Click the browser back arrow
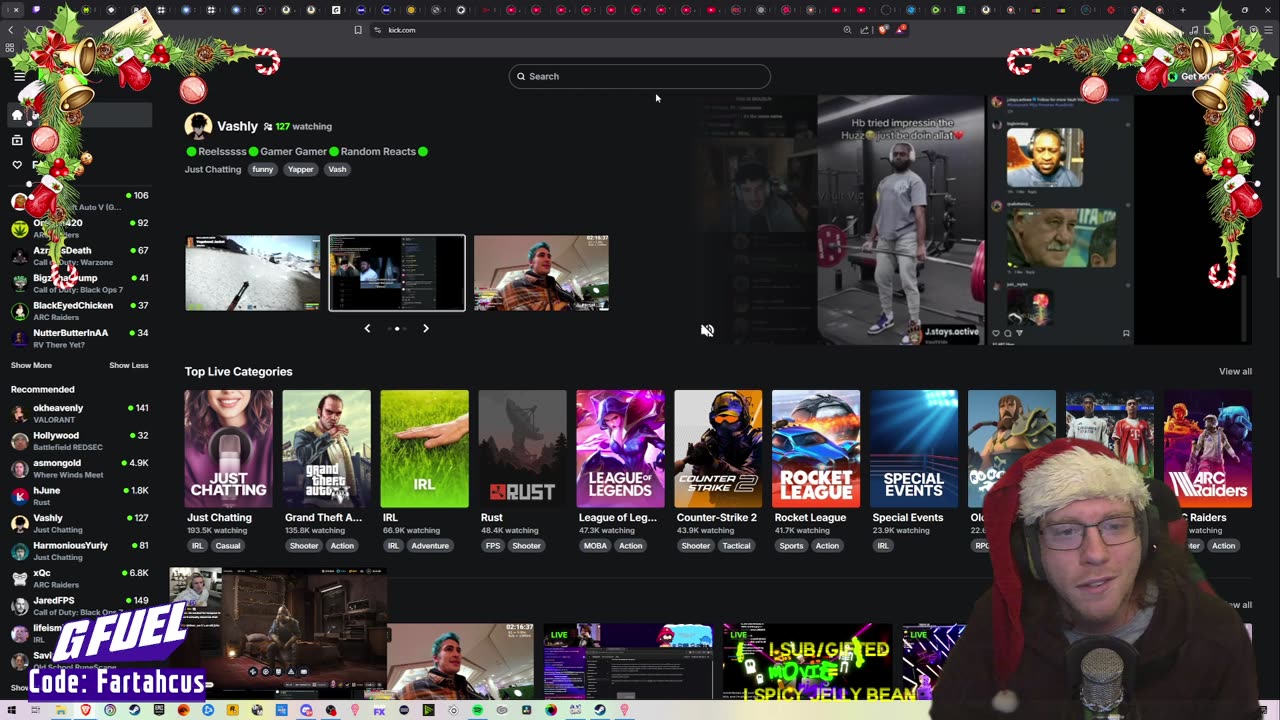The height and width of the screenshot is (720, 1280). 11,30
